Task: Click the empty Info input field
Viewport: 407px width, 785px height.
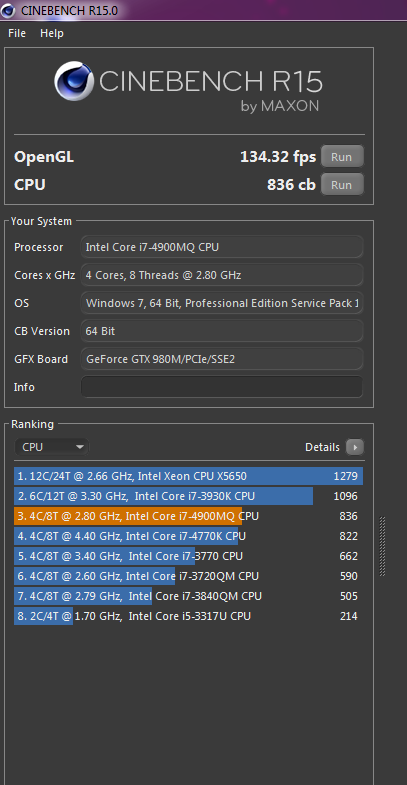Action: (222, 387)
